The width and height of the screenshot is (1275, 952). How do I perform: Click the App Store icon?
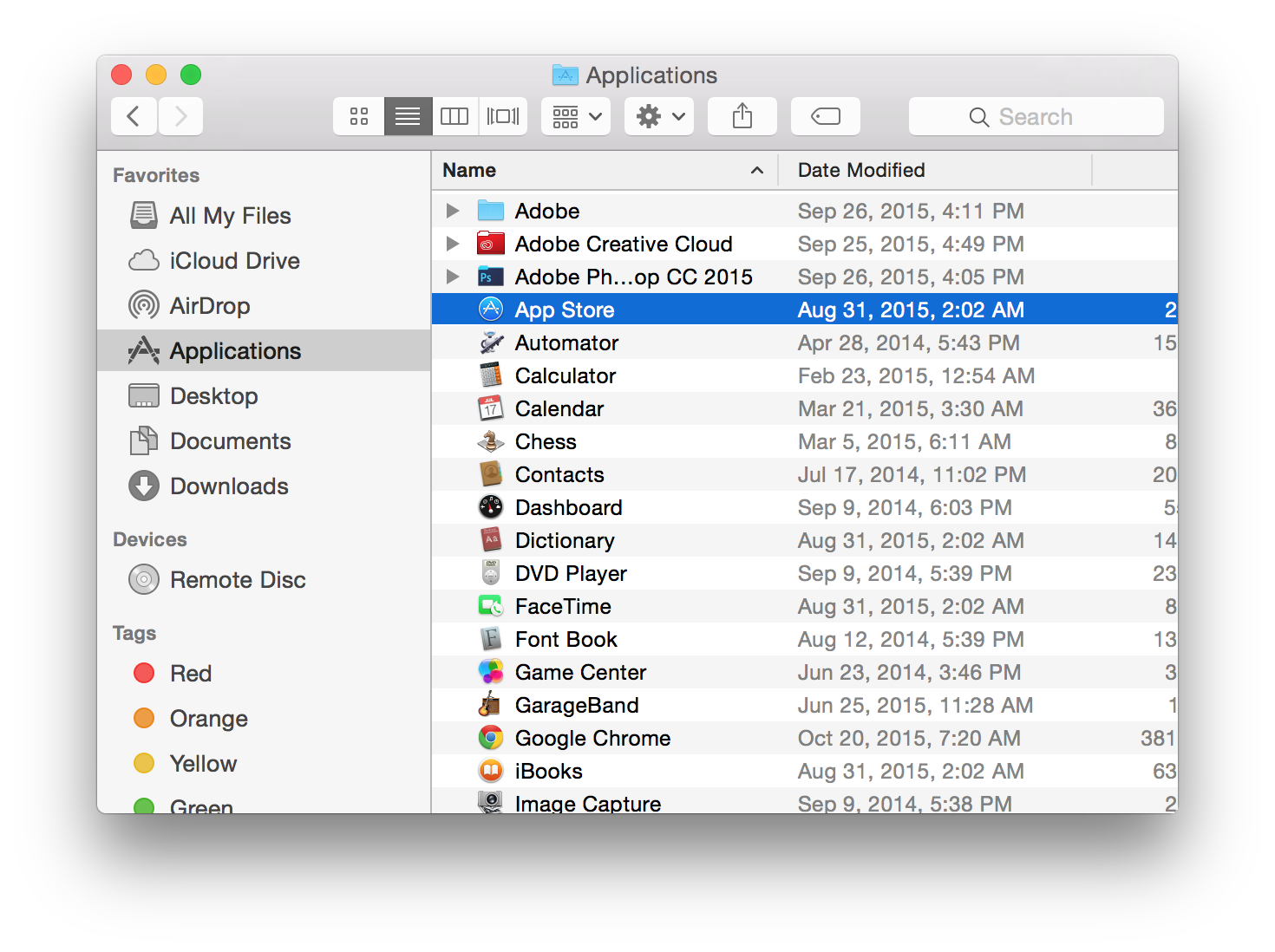(491, 310)
